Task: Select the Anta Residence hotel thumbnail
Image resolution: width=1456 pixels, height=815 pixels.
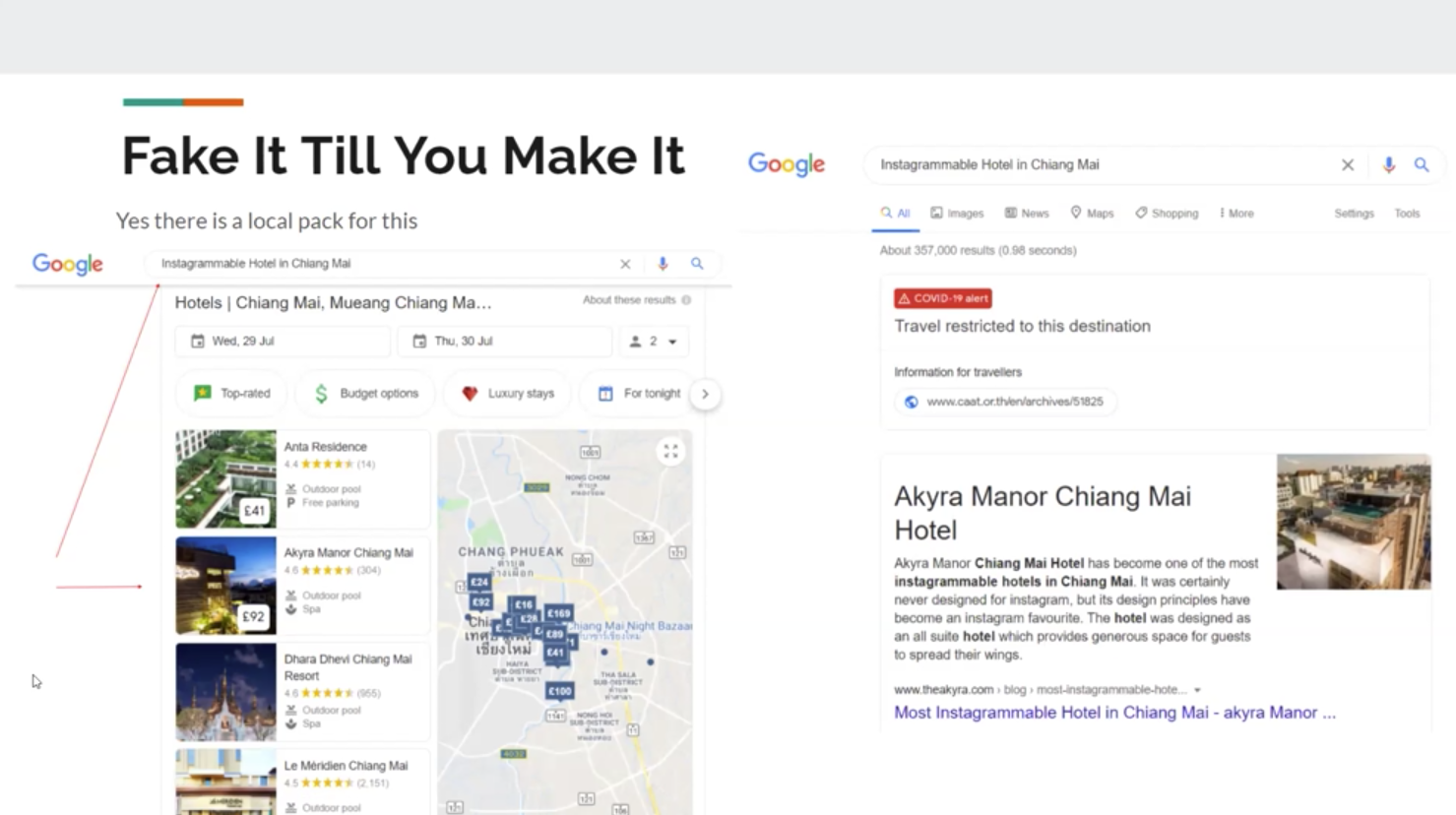Action: [x=225, y=478]
